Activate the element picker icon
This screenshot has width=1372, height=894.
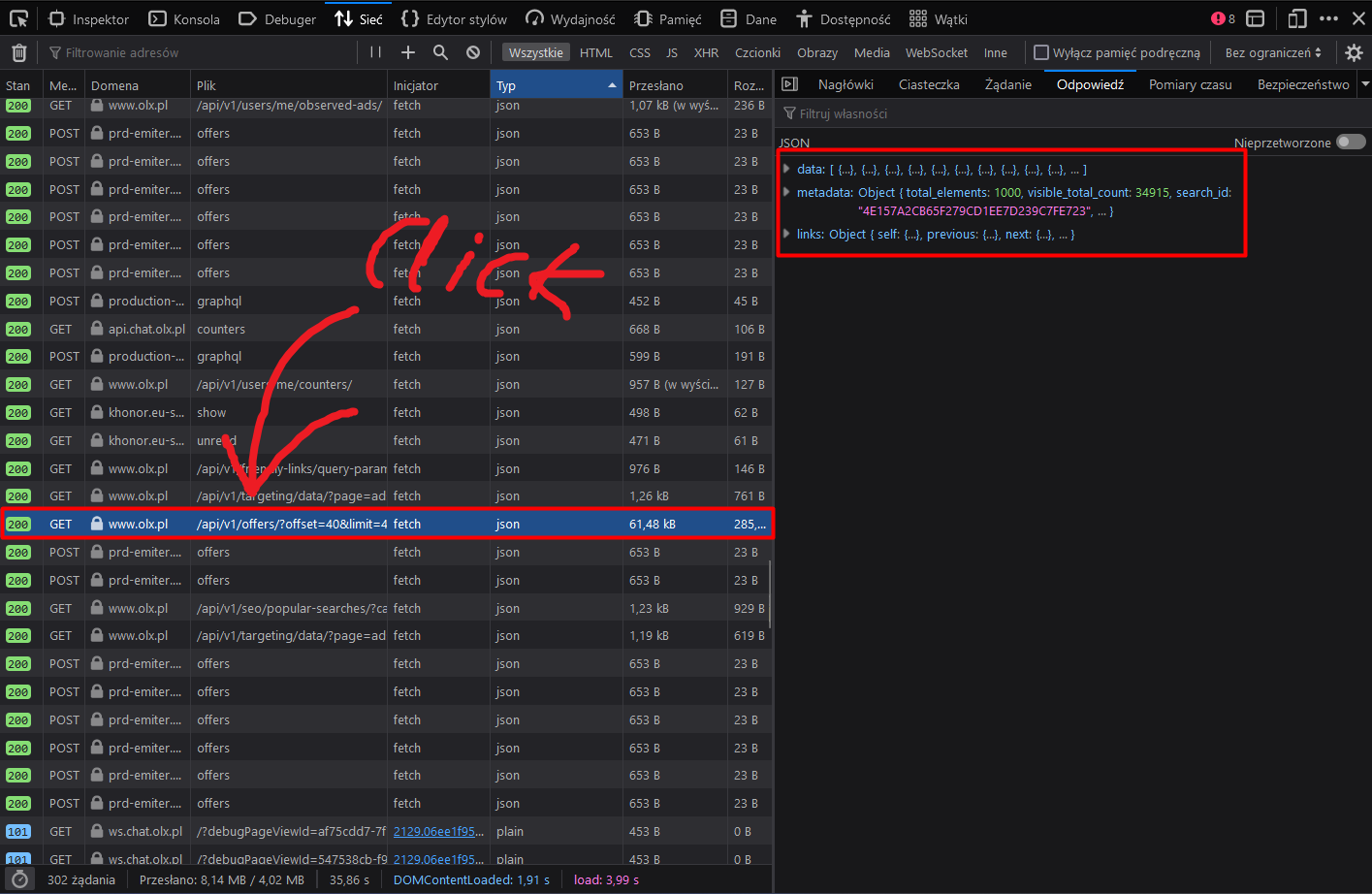click(x=18, y=18)
